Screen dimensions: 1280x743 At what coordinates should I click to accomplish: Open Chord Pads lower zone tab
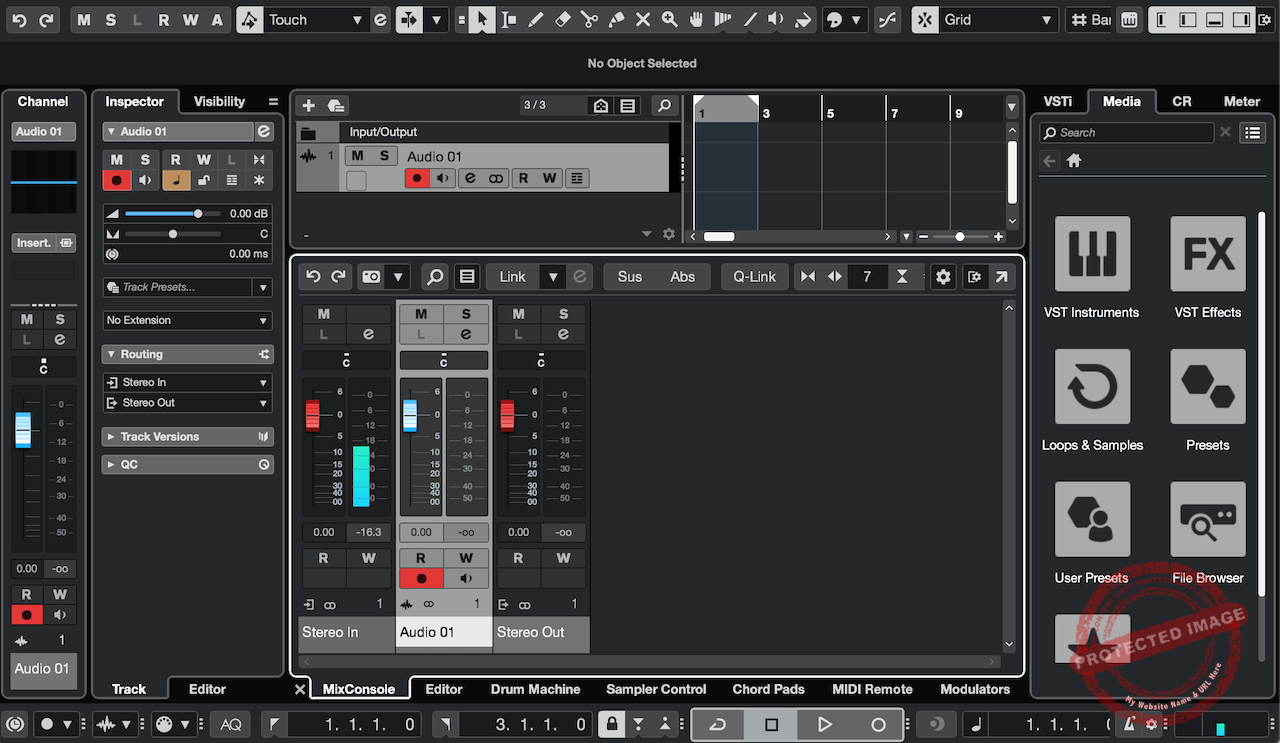(x=768, y=689)
